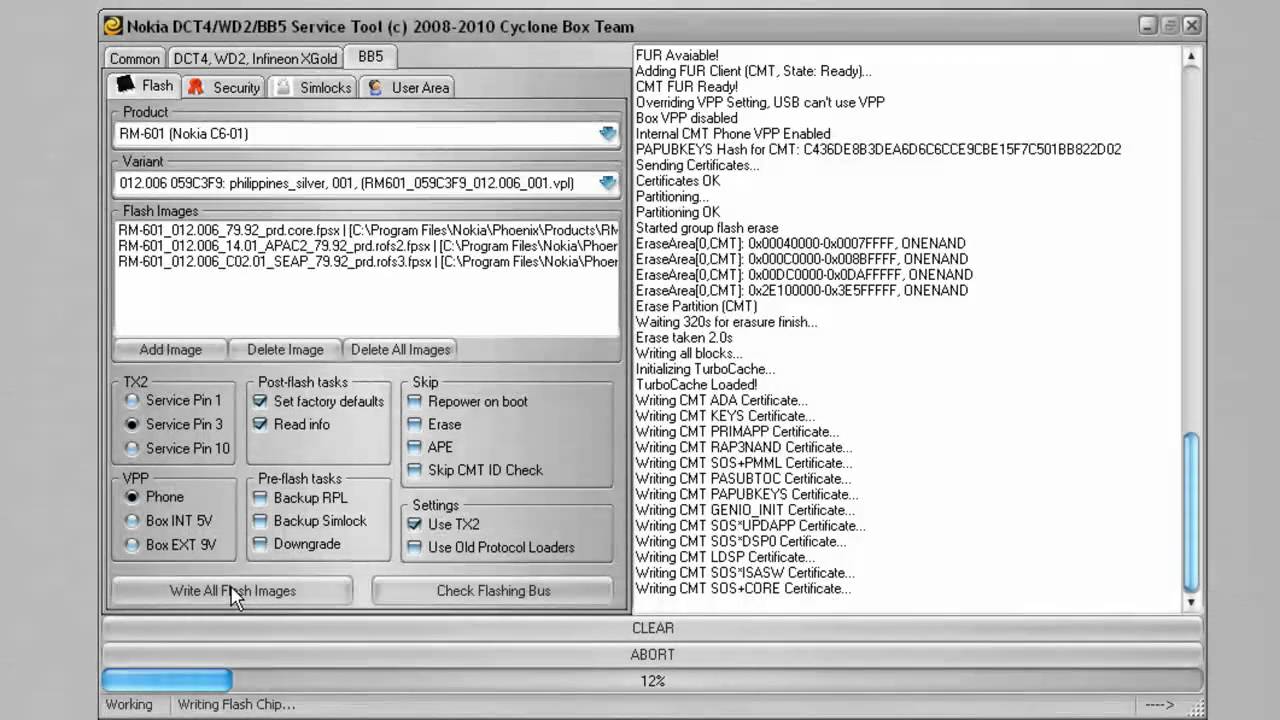1280x720 pixels.
Task: Open the Variant dropdown arrow
Action: (x=607, y=183)
